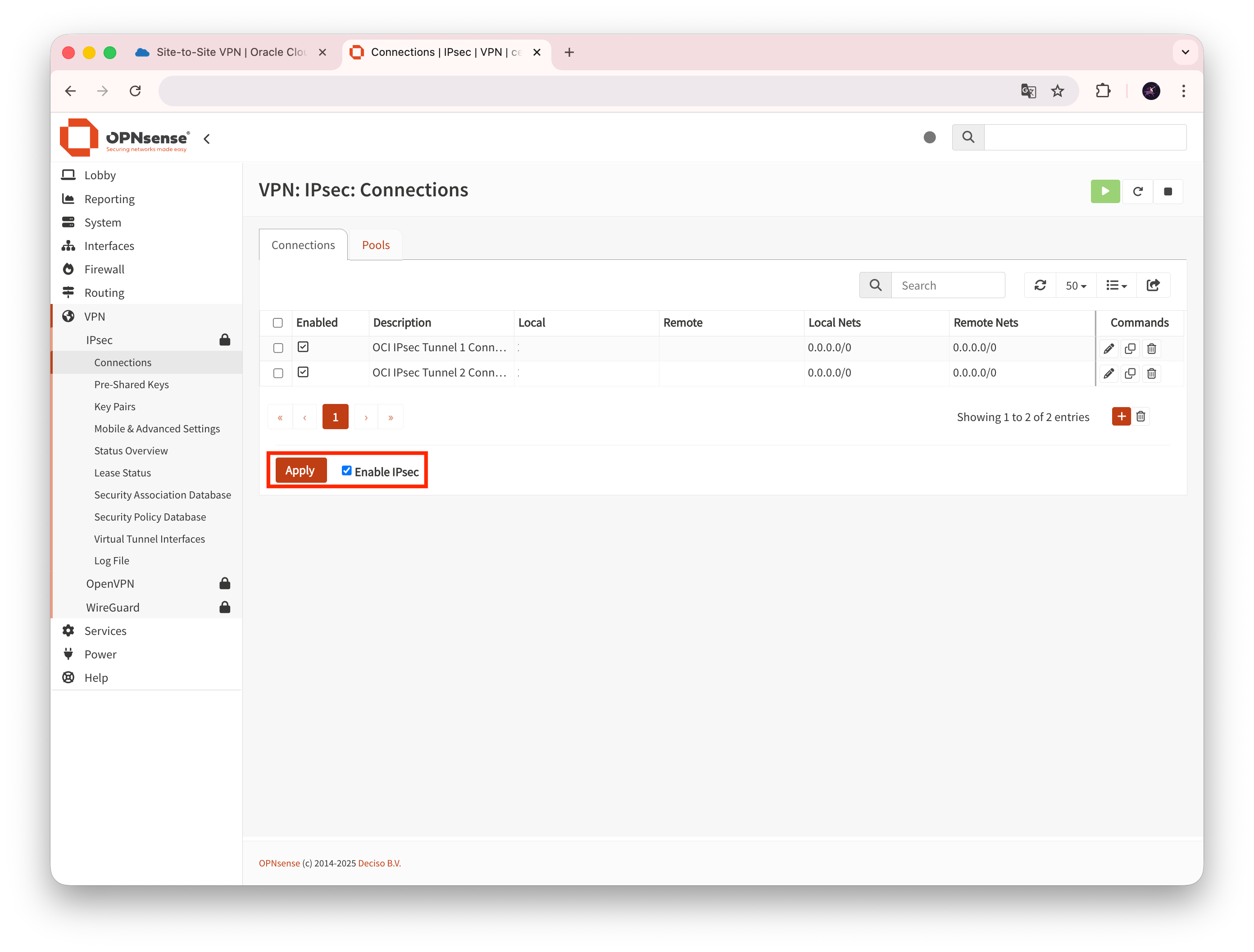
Task: Select the OCI IPsec Tunnel 2 row checkbox
Action: 278,373
